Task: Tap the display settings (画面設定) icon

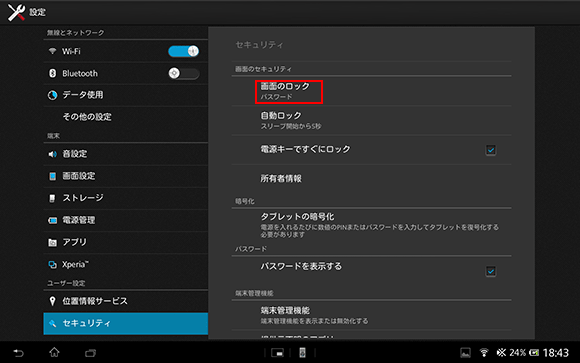Action: [52, 176]
